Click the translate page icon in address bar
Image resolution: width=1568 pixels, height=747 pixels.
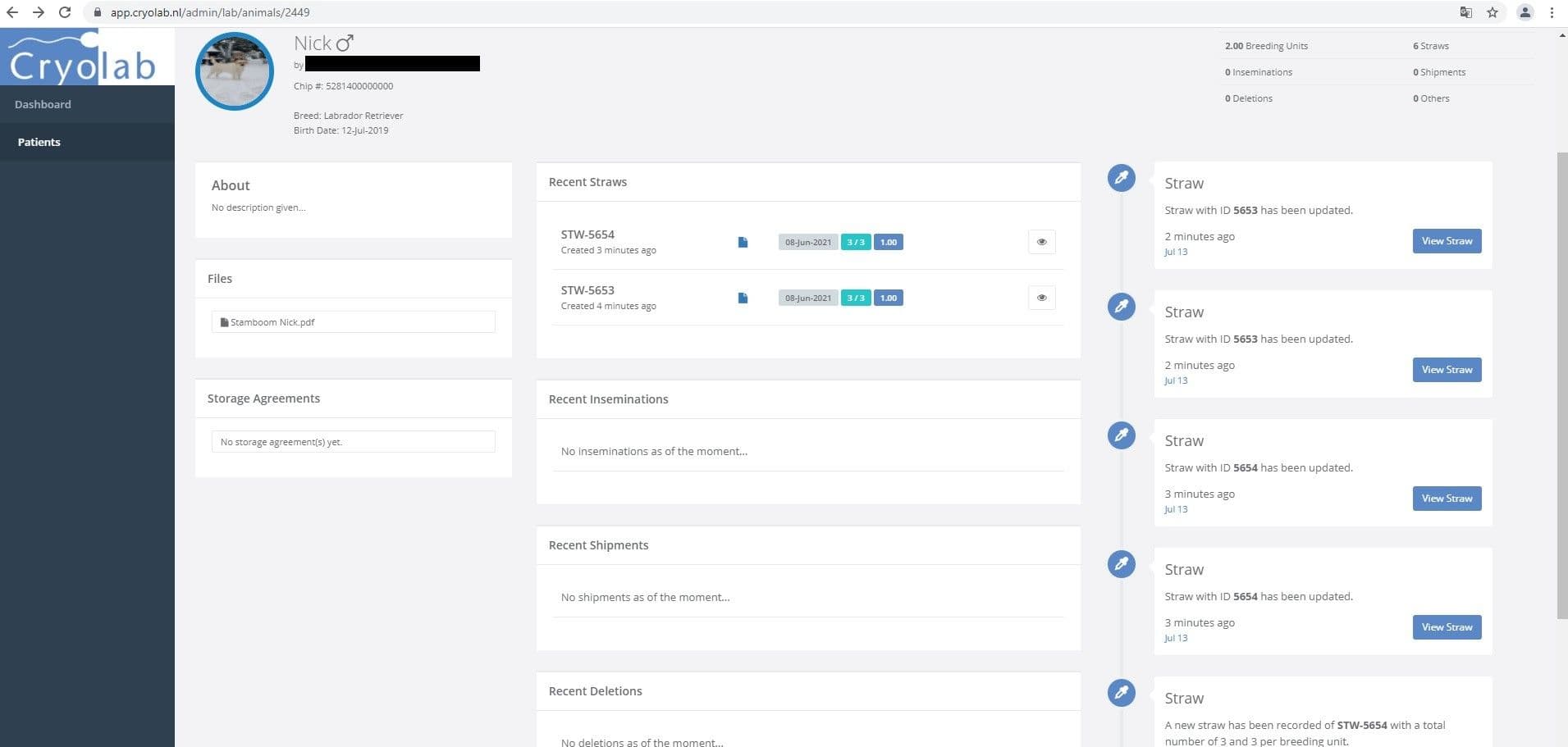(1465, 12)
